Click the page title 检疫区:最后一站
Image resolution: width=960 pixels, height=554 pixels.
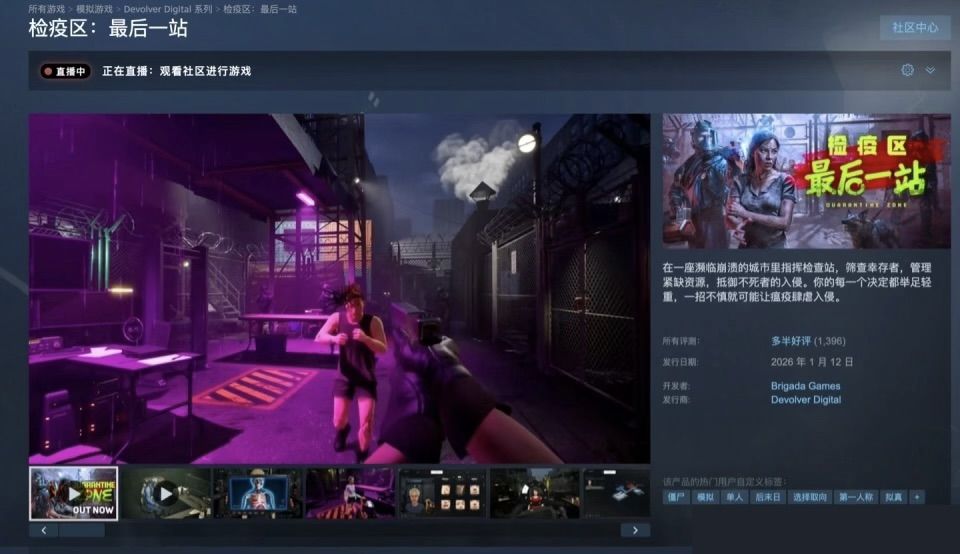coord(108,29)
